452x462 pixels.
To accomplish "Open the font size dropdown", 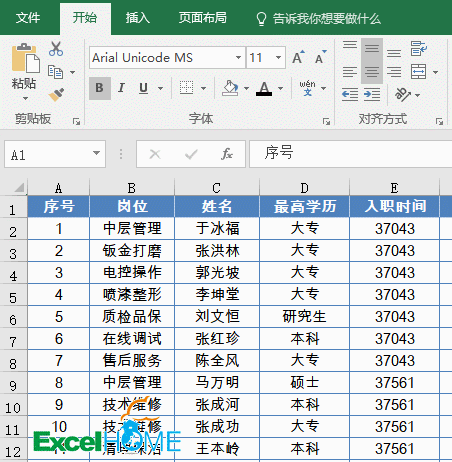I will tap(279, 57).
